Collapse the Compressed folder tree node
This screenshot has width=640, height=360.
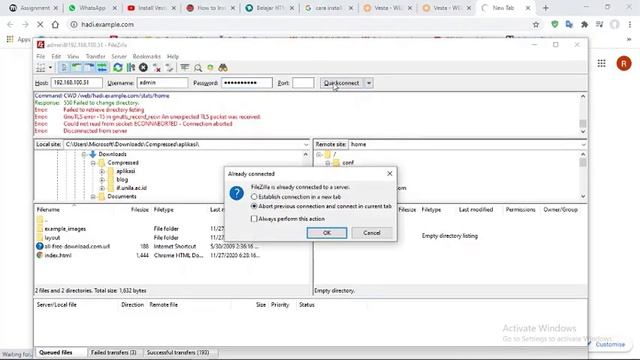pyautogui.click(x=93, y=163)
